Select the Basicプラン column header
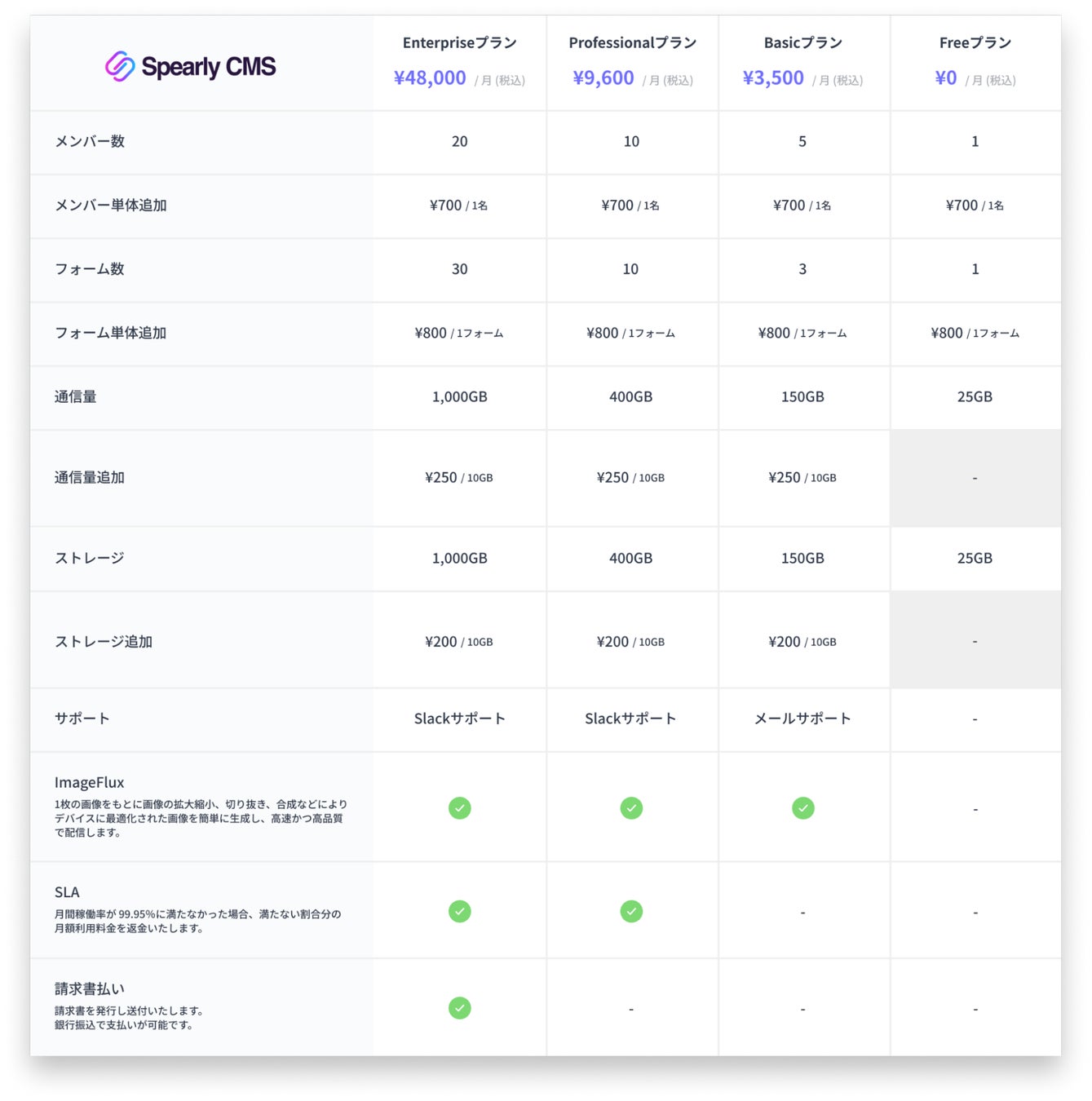1092x1101 pixels. coord(803,42)
